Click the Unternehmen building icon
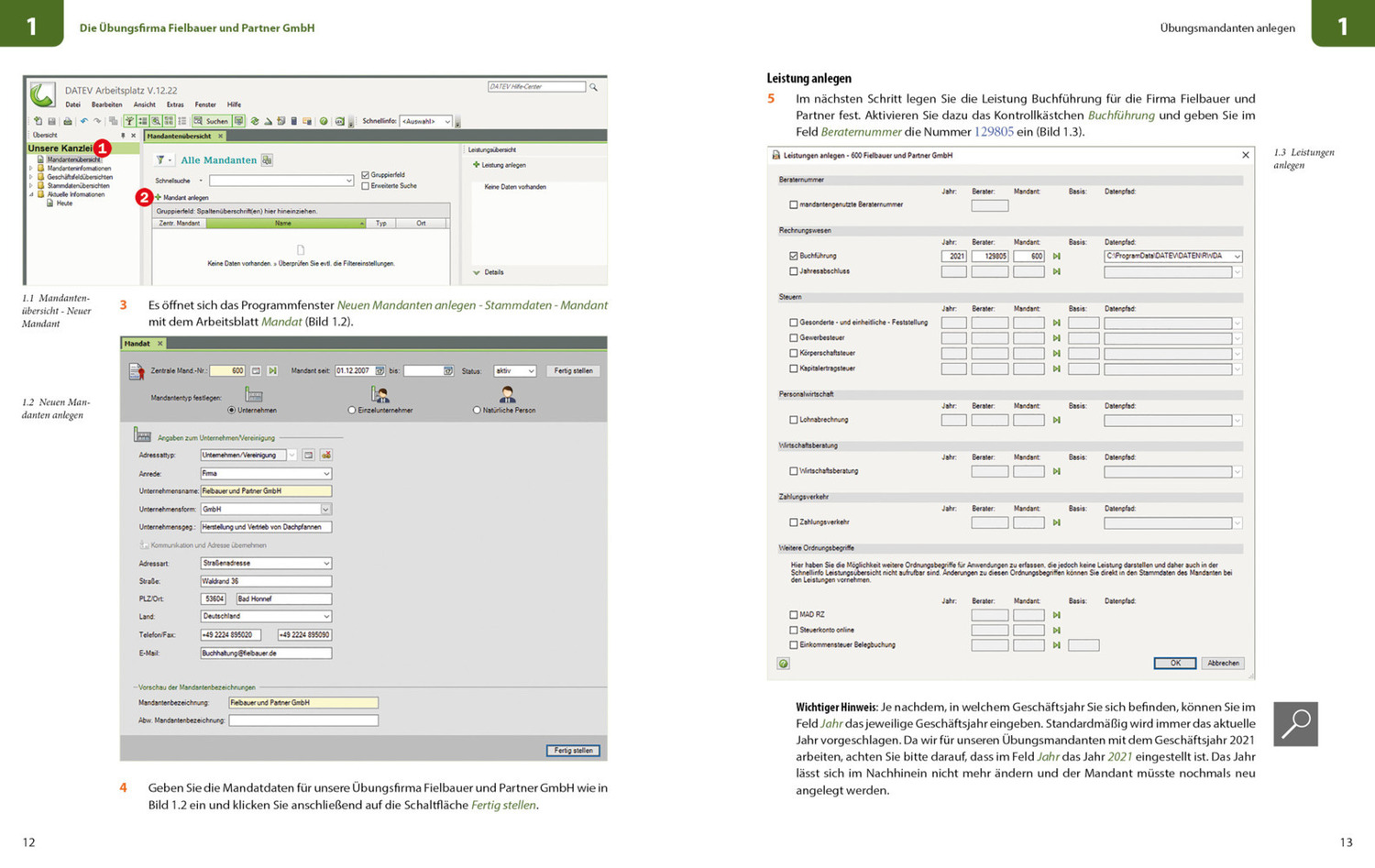Screen dimensions: 1375x868 (x=254, y=394)
